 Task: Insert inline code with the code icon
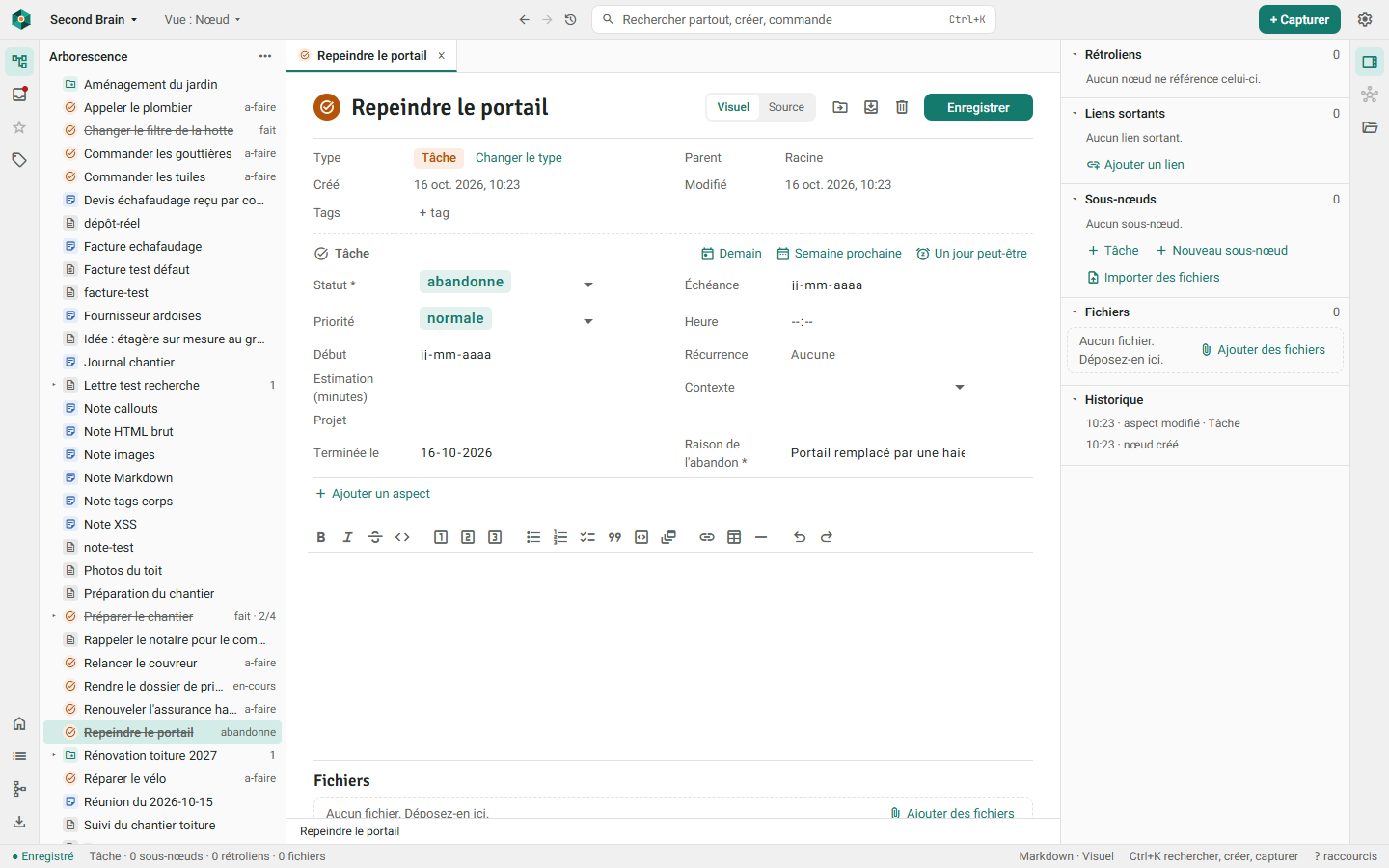pos(402,537)
